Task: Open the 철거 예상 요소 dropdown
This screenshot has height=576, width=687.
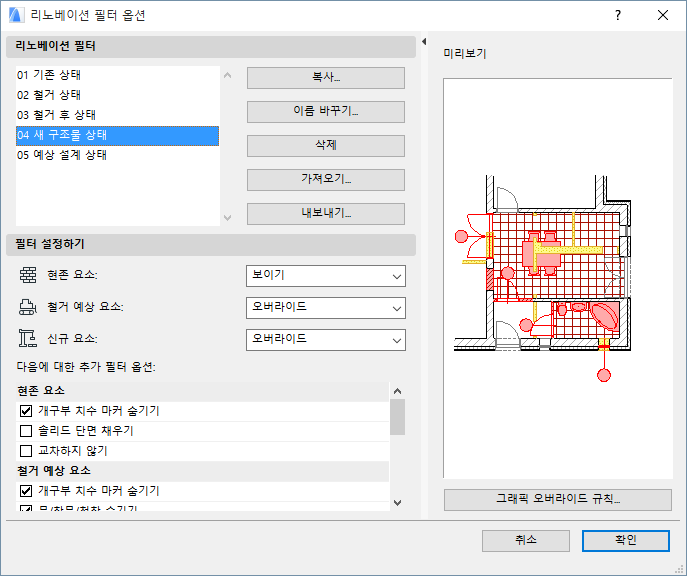Action: point(326,307)
